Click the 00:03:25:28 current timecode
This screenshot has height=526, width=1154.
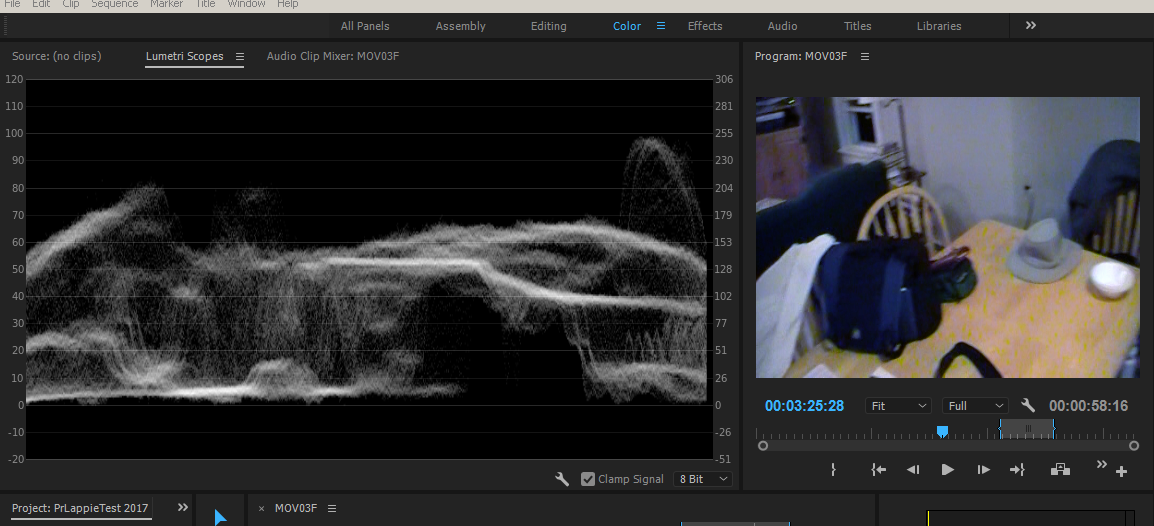[804, 406]
